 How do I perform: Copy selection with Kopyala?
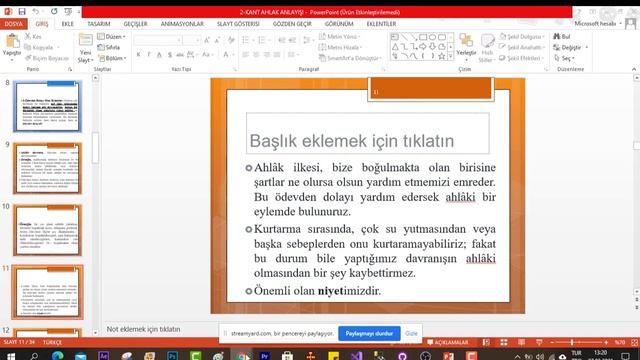[39, 47]
